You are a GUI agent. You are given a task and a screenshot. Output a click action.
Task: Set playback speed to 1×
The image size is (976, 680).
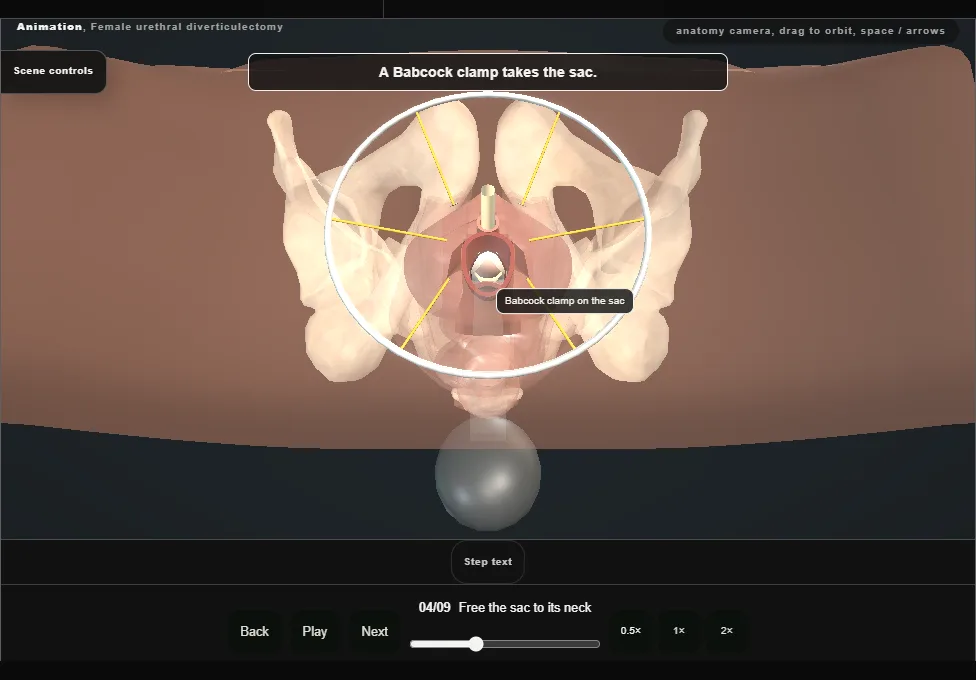(x=678, y=631)
